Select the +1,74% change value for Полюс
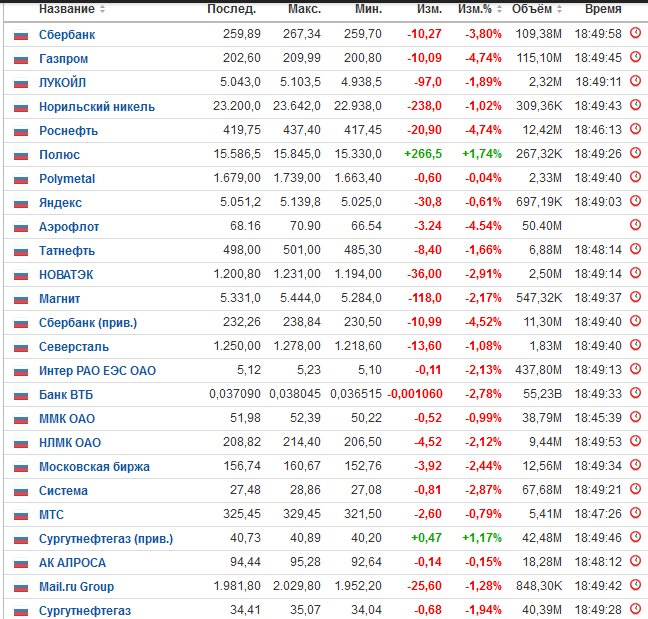This screenshot has width=648, height=619. pos(482,154)
